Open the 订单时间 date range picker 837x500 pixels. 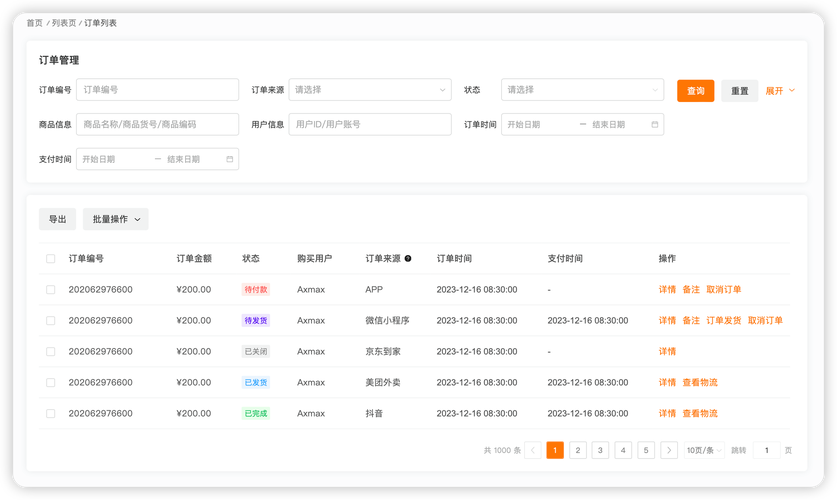tap(582, 124)
